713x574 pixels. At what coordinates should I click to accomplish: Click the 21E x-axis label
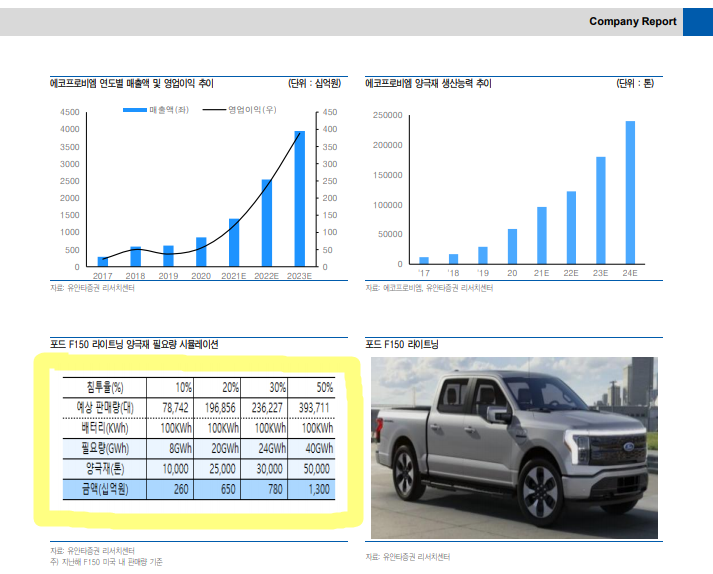(x=542, y=273)
